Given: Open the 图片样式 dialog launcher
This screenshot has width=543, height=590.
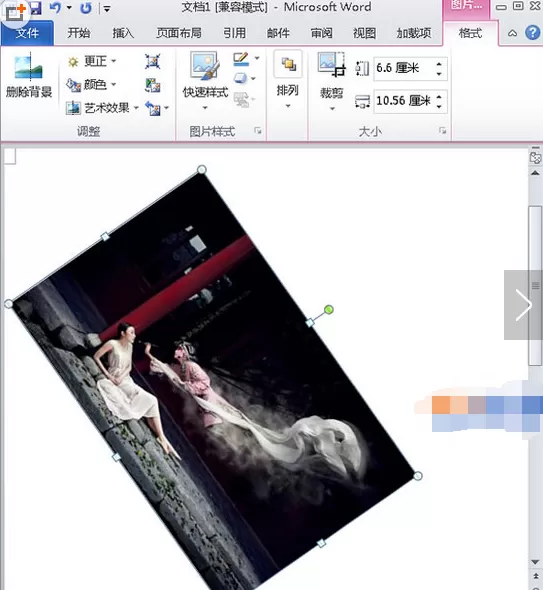Looking at the screenshot, I should pos(258,131).
